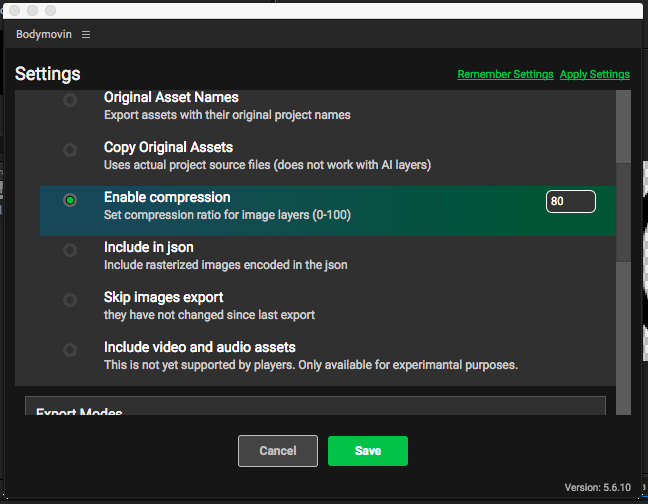
Task: Toggle Include video and audio assets radio
Action: pyautogui.click(x=70, y=350)
